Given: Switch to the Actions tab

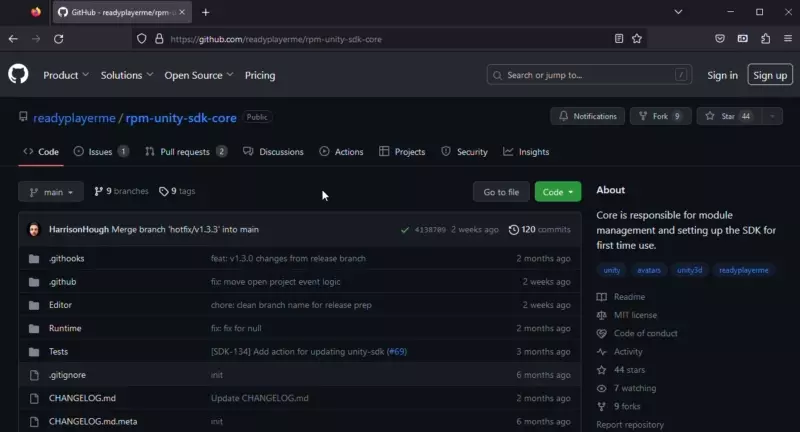Looking at the screenshot, I should [341, 151].
